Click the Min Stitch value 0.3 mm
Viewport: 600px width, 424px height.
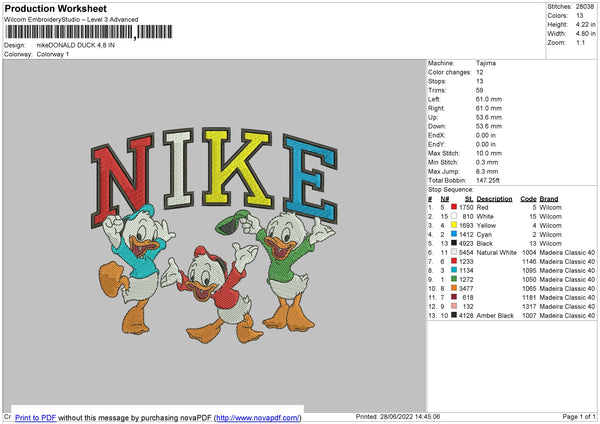[487, 162]
